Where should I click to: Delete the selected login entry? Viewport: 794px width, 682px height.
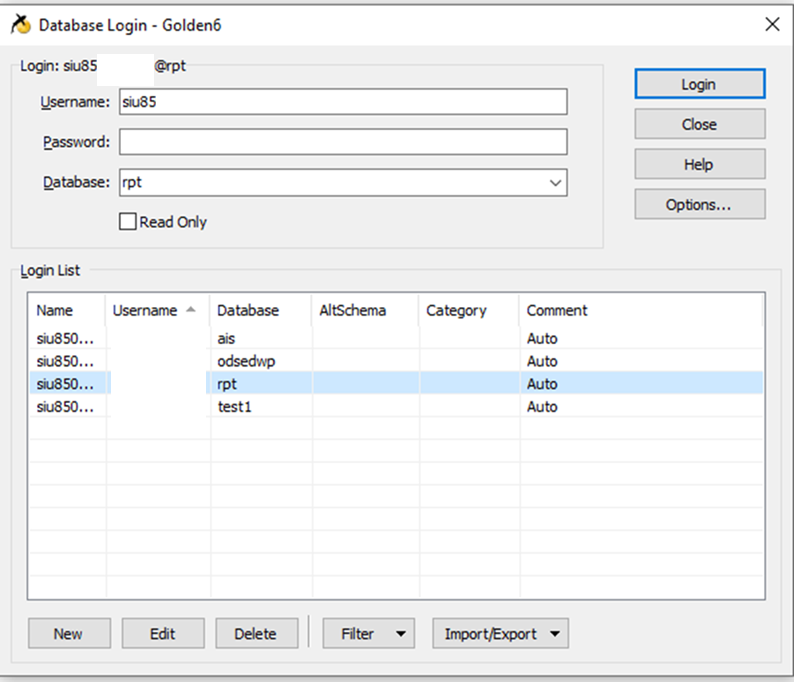pyautogui.click(x=257, y=633)
